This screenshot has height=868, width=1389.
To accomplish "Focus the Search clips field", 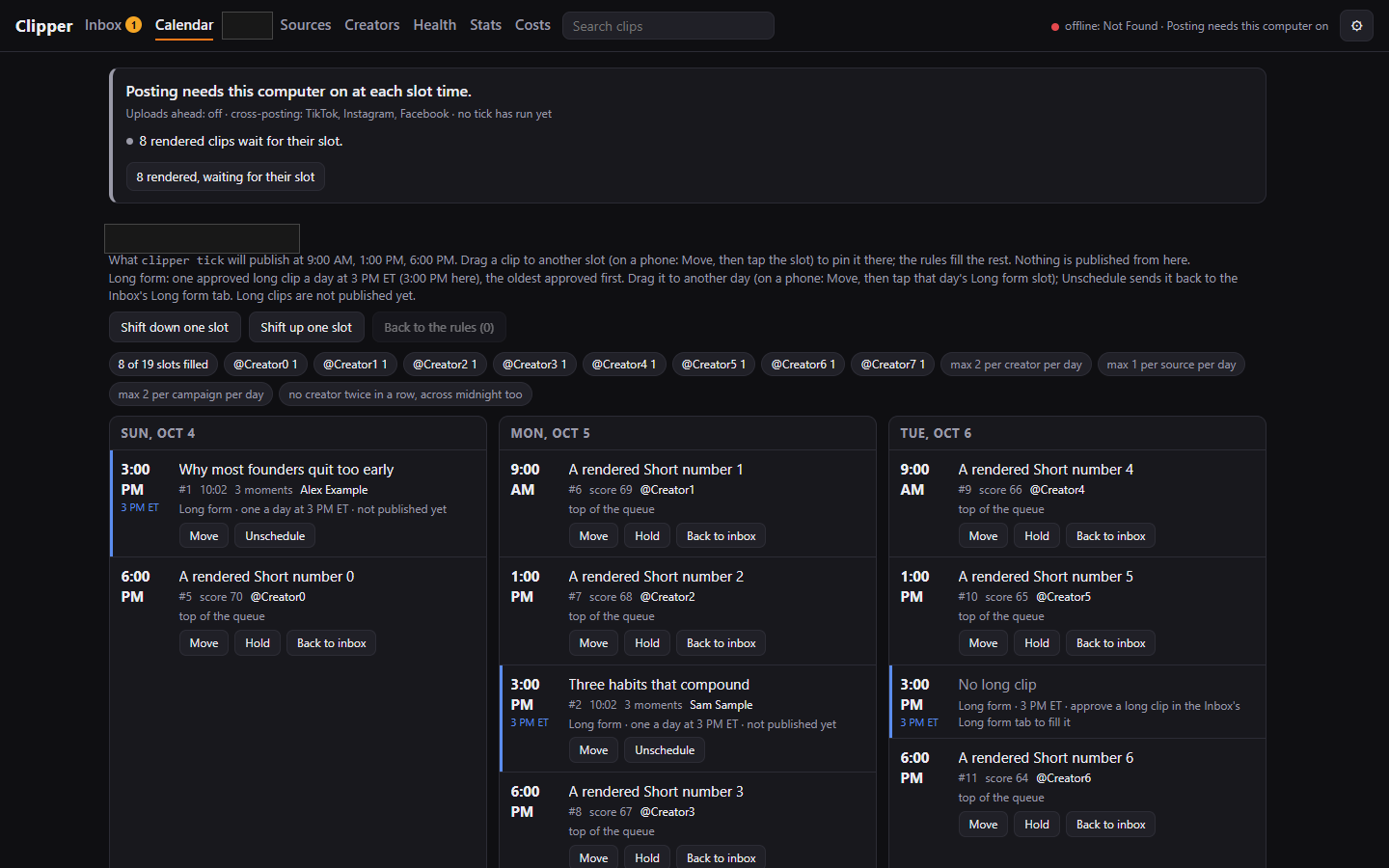I will pos(668,26).
